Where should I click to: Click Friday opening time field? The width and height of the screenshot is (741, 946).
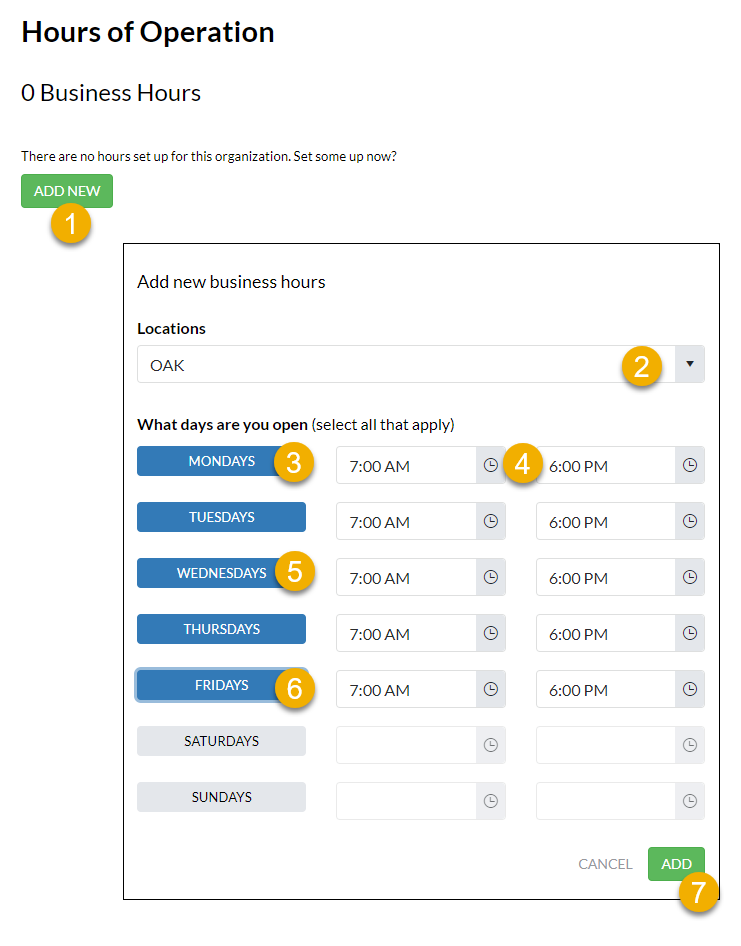(x=405, y=689)
